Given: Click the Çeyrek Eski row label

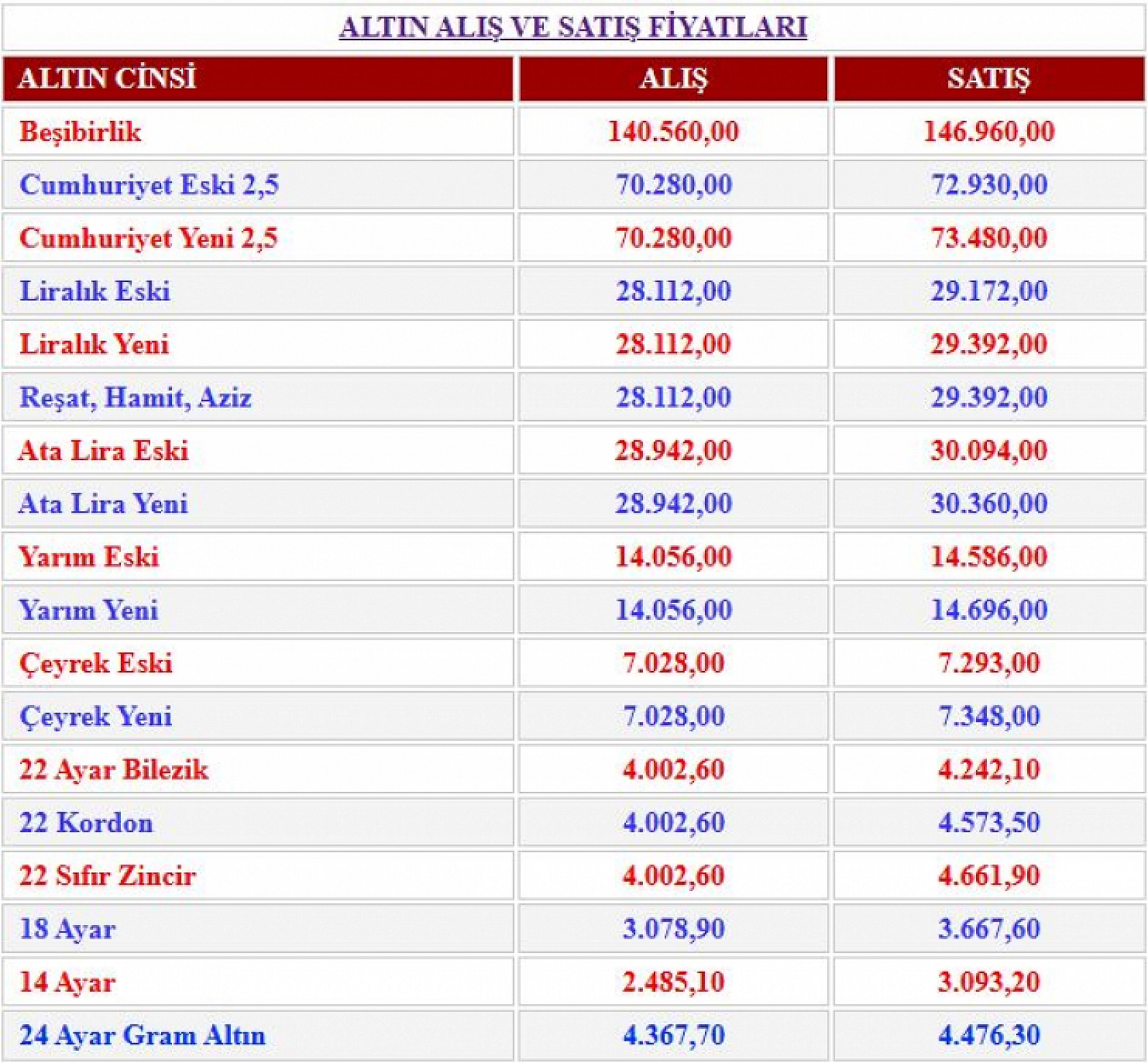Looking at the screenshot, I should [96, 664].
